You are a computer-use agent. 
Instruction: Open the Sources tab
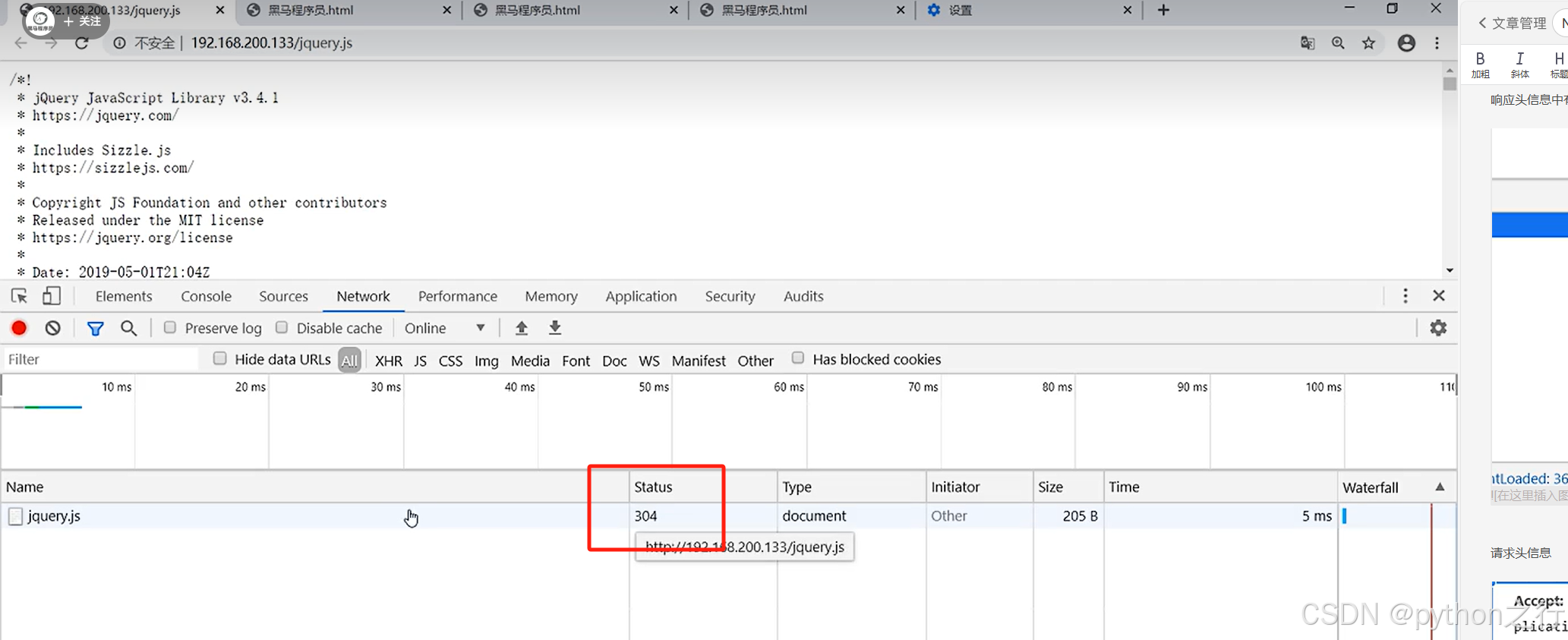[x=283, y=296]
